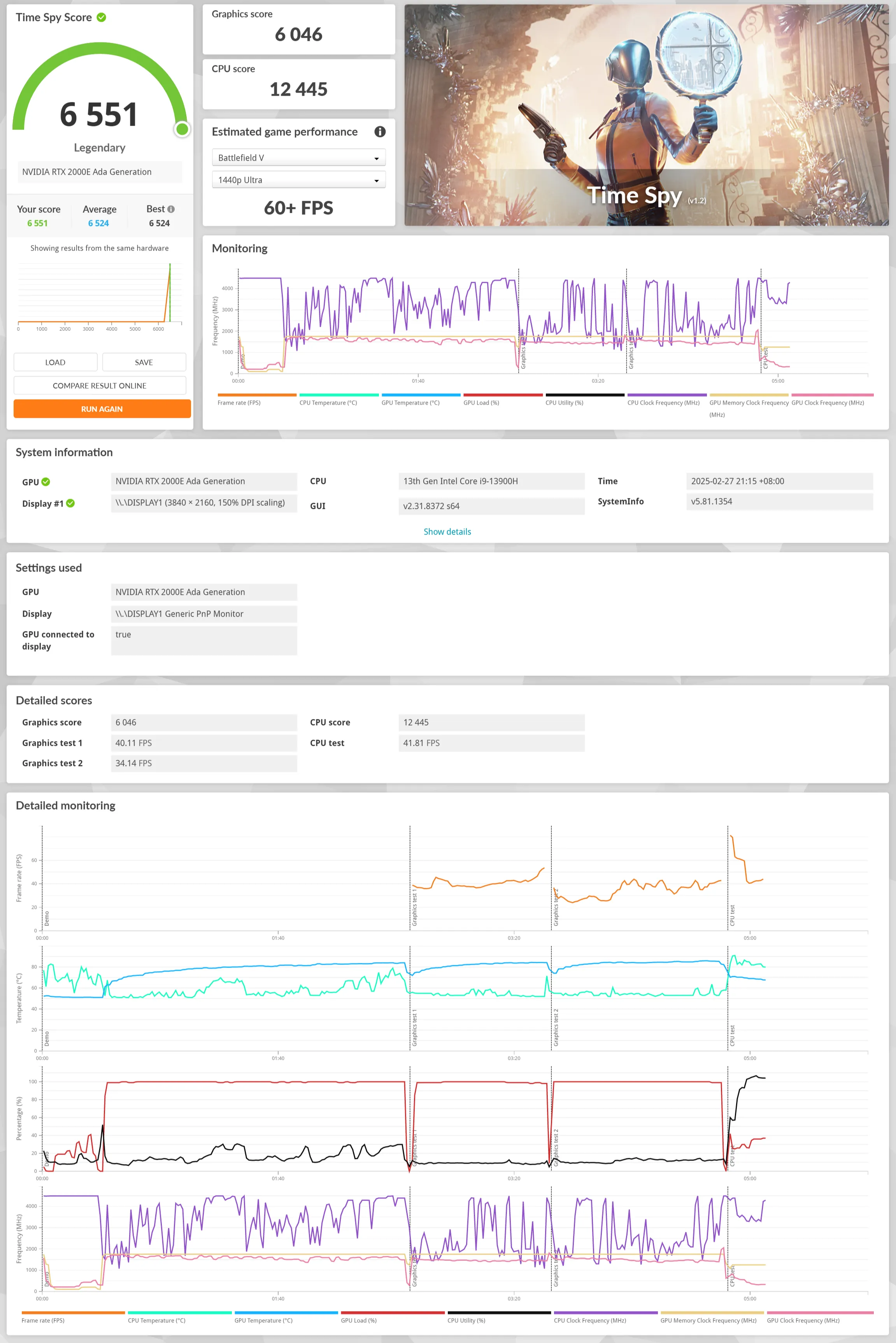Click Showing results from the same hardware text

100,248
